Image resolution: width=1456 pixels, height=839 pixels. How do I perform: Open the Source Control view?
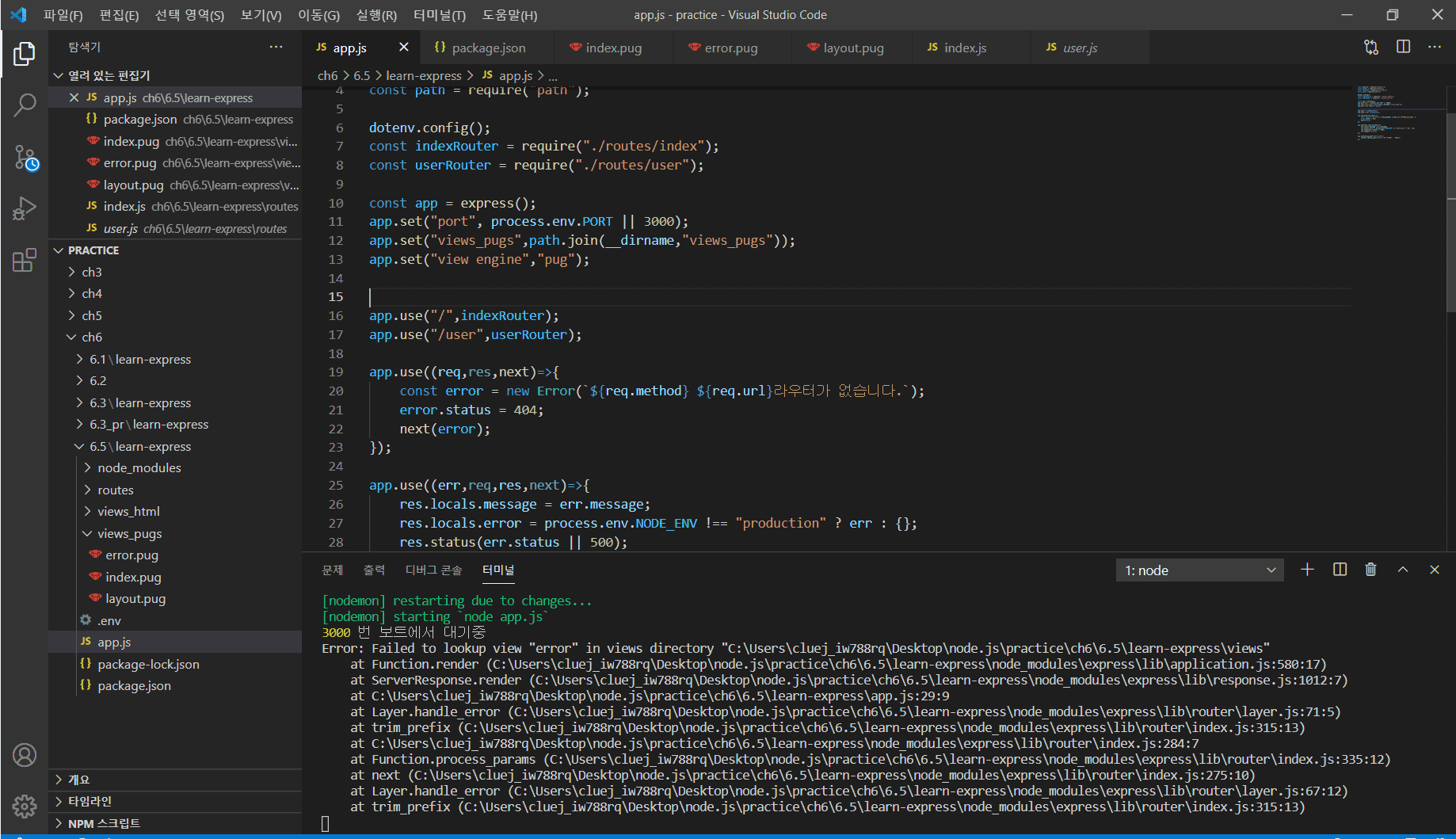[25, 158]
